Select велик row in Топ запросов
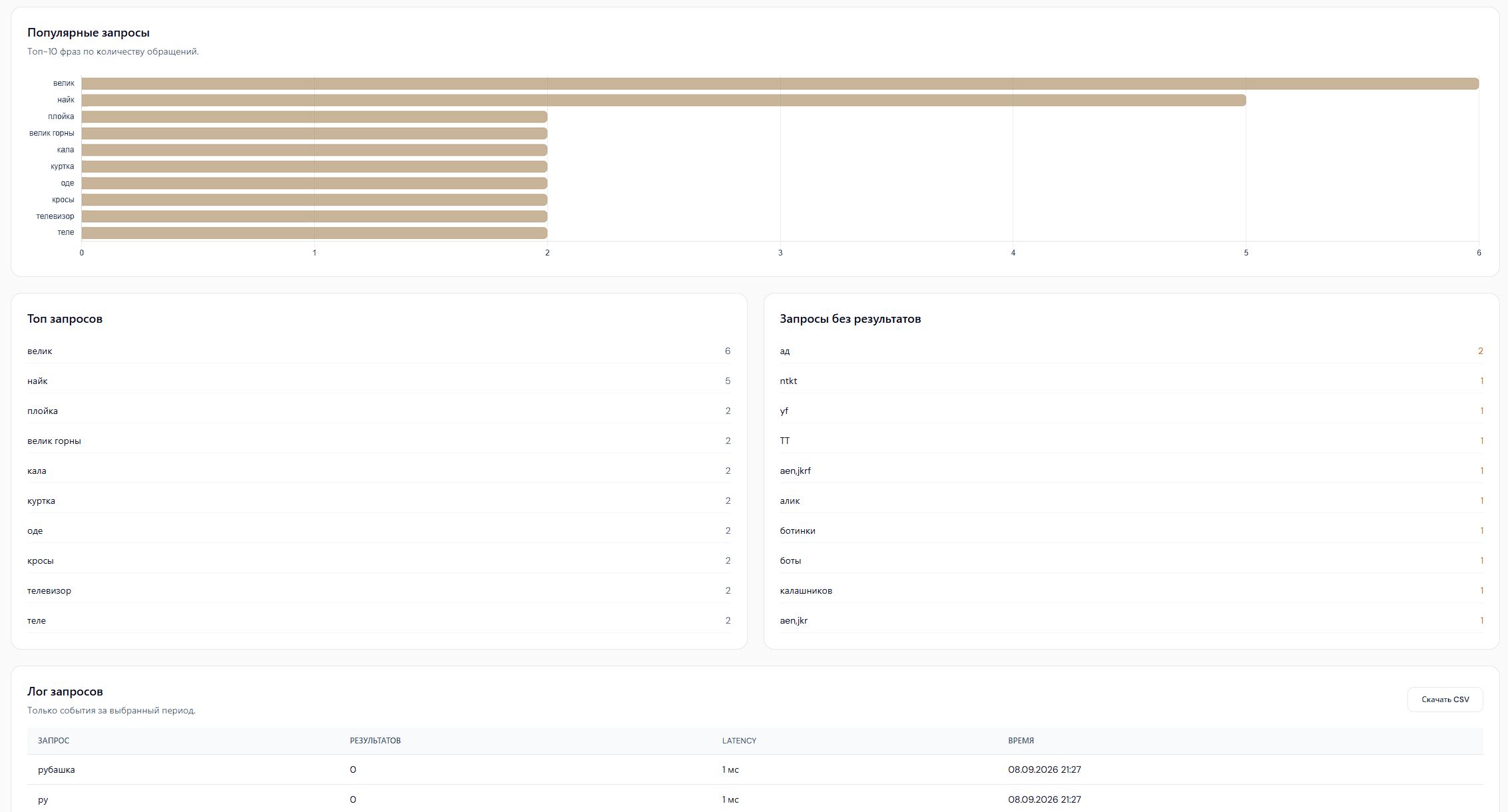This screenshot has width=1508, height=812. click(379, 351)
